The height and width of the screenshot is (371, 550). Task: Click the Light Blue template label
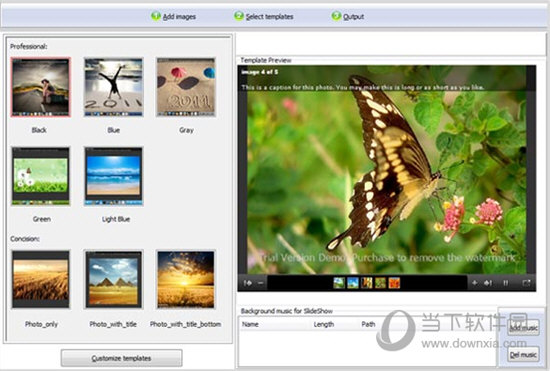(x=116, y=219)
